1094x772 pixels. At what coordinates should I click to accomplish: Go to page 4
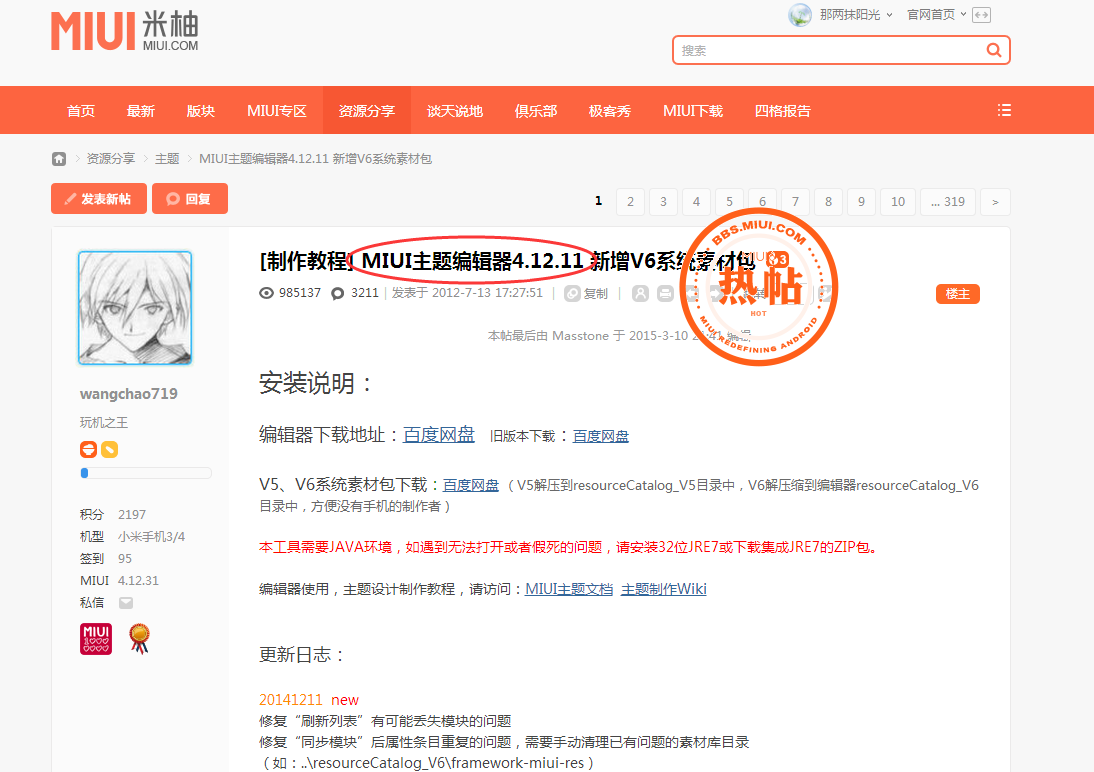[x=696, y=202]
